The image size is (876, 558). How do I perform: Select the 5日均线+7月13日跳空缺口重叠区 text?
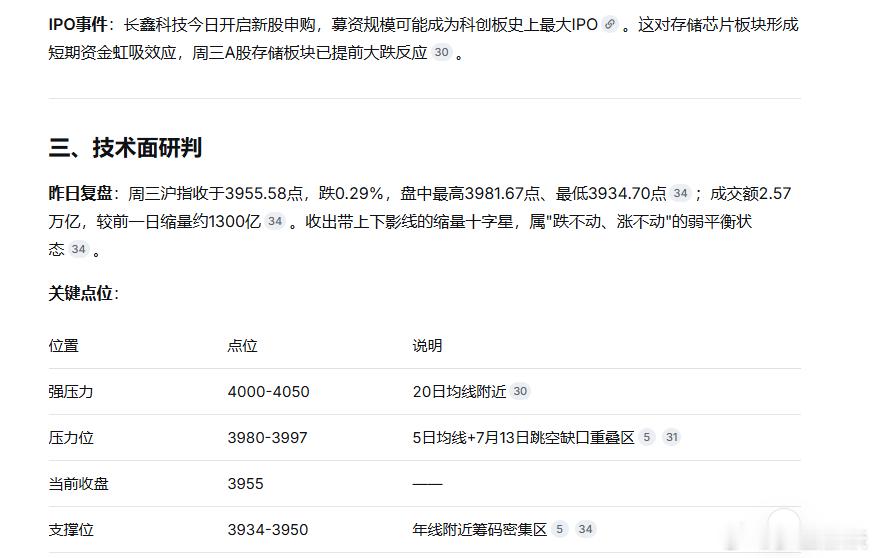pos(523,437)
